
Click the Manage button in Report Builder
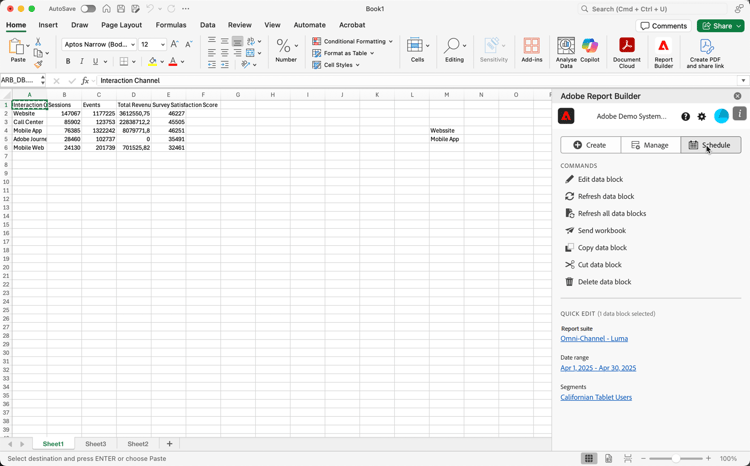pos(650,145)
